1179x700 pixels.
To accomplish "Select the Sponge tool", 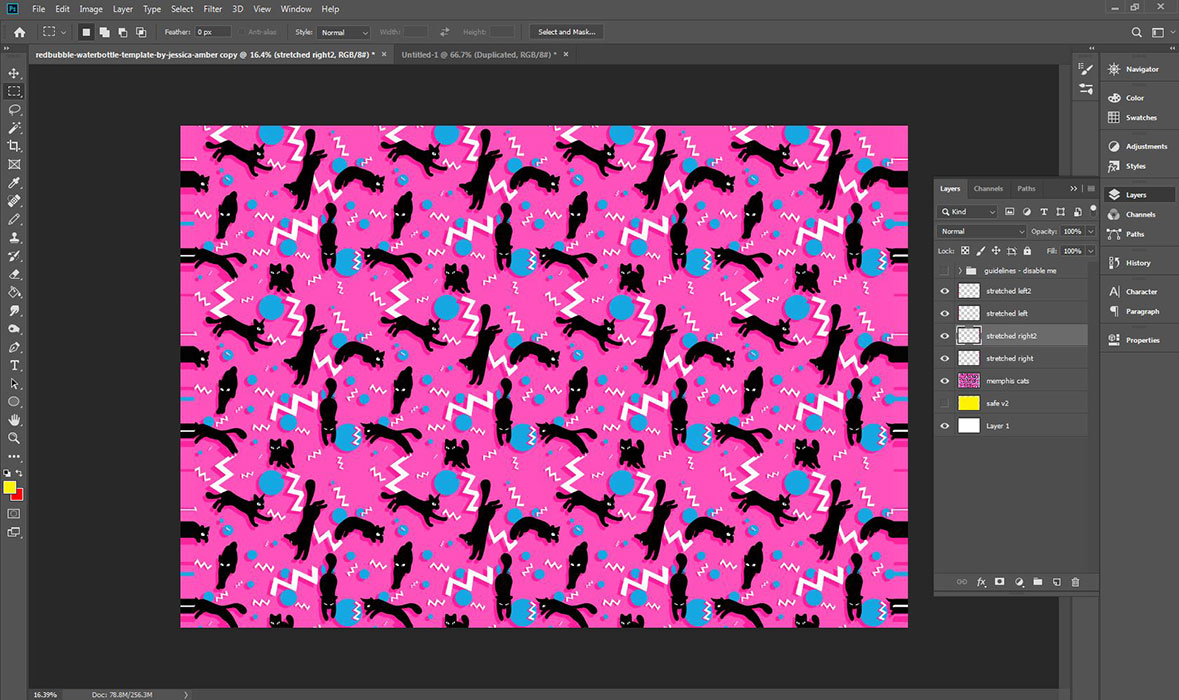I will pos(14,329).
